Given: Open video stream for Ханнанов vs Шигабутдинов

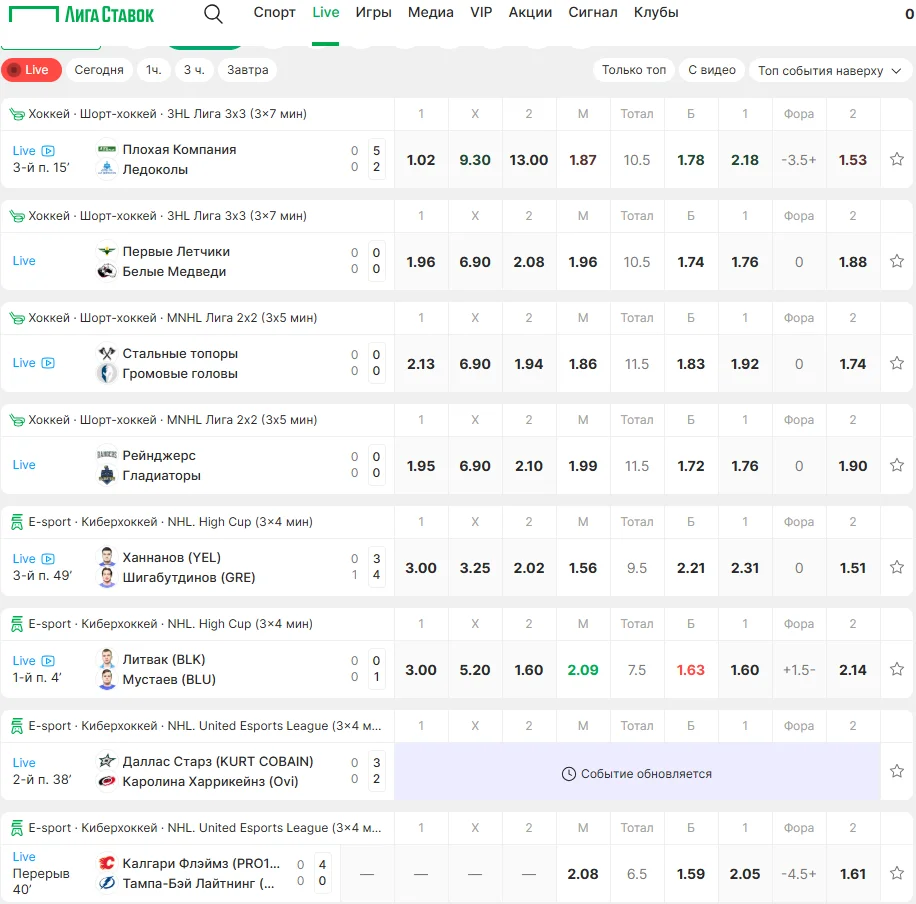Looking at the screenshot, I should (48, 559).
